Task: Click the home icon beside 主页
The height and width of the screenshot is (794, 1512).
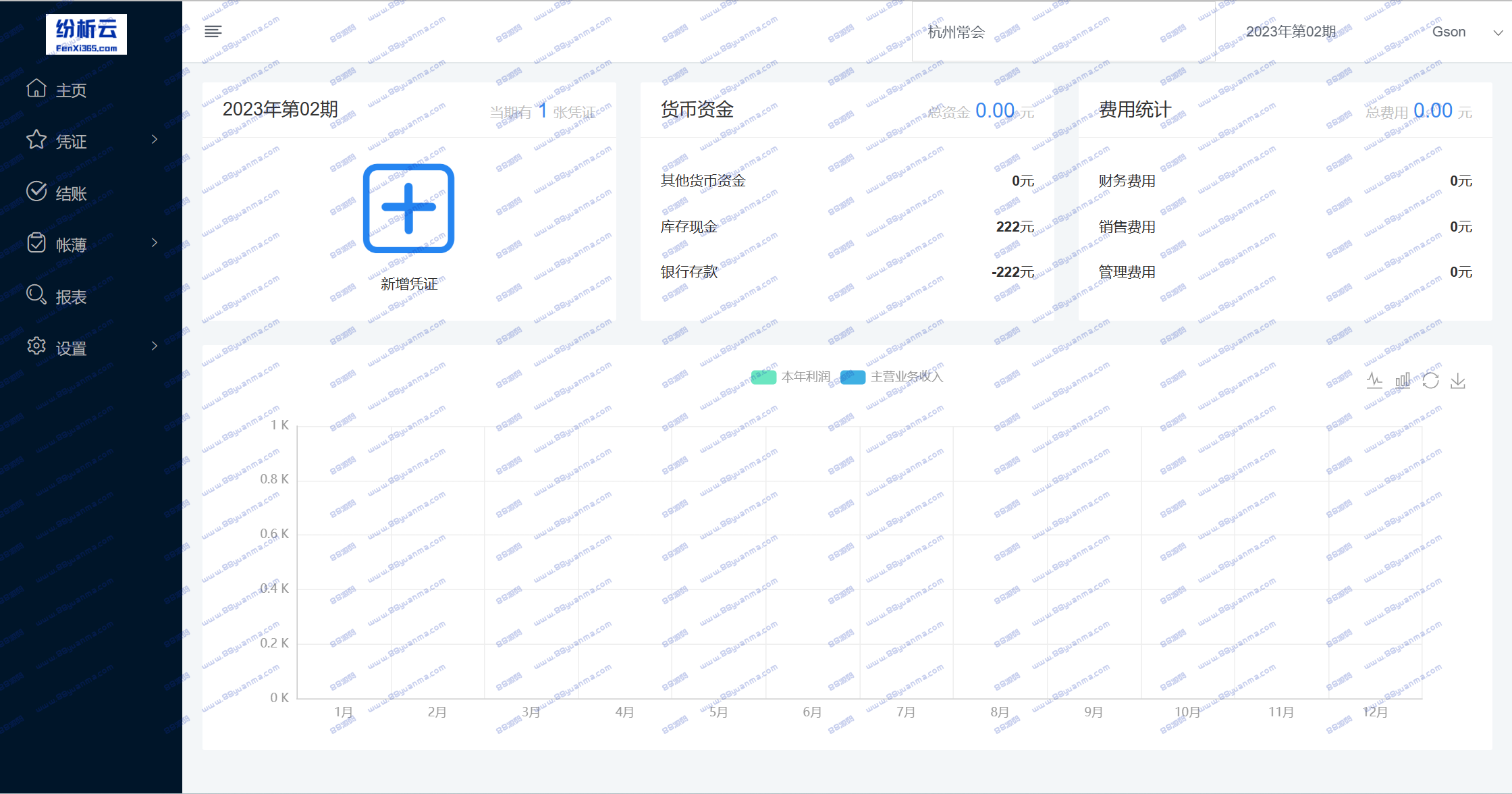Action: coord(36,88)
